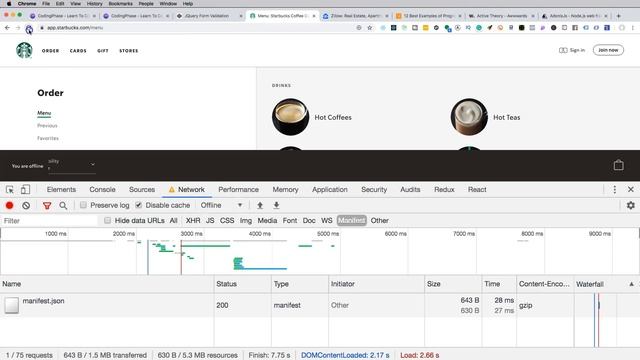
Task: Open the STORES navigation link
Action: (x=129, y=51)
